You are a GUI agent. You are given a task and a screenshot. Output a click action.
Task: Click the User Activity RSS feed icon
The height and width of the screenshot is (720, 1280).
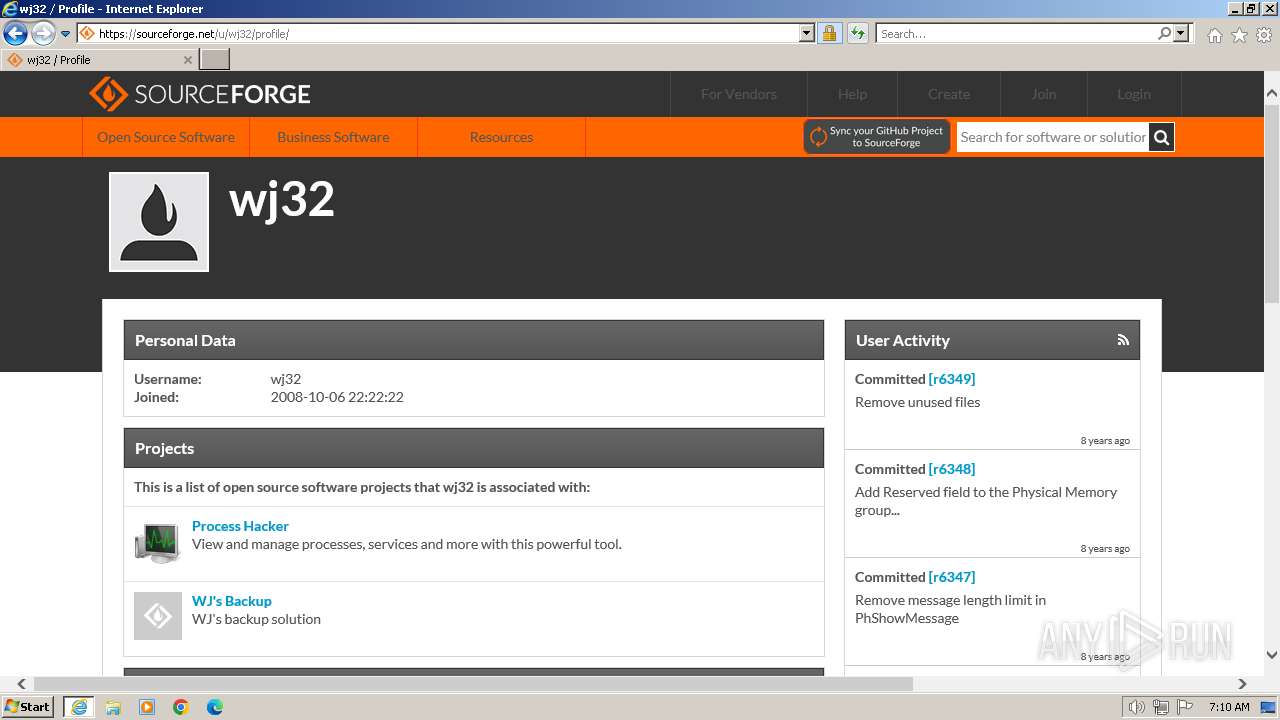(1123, 340)
